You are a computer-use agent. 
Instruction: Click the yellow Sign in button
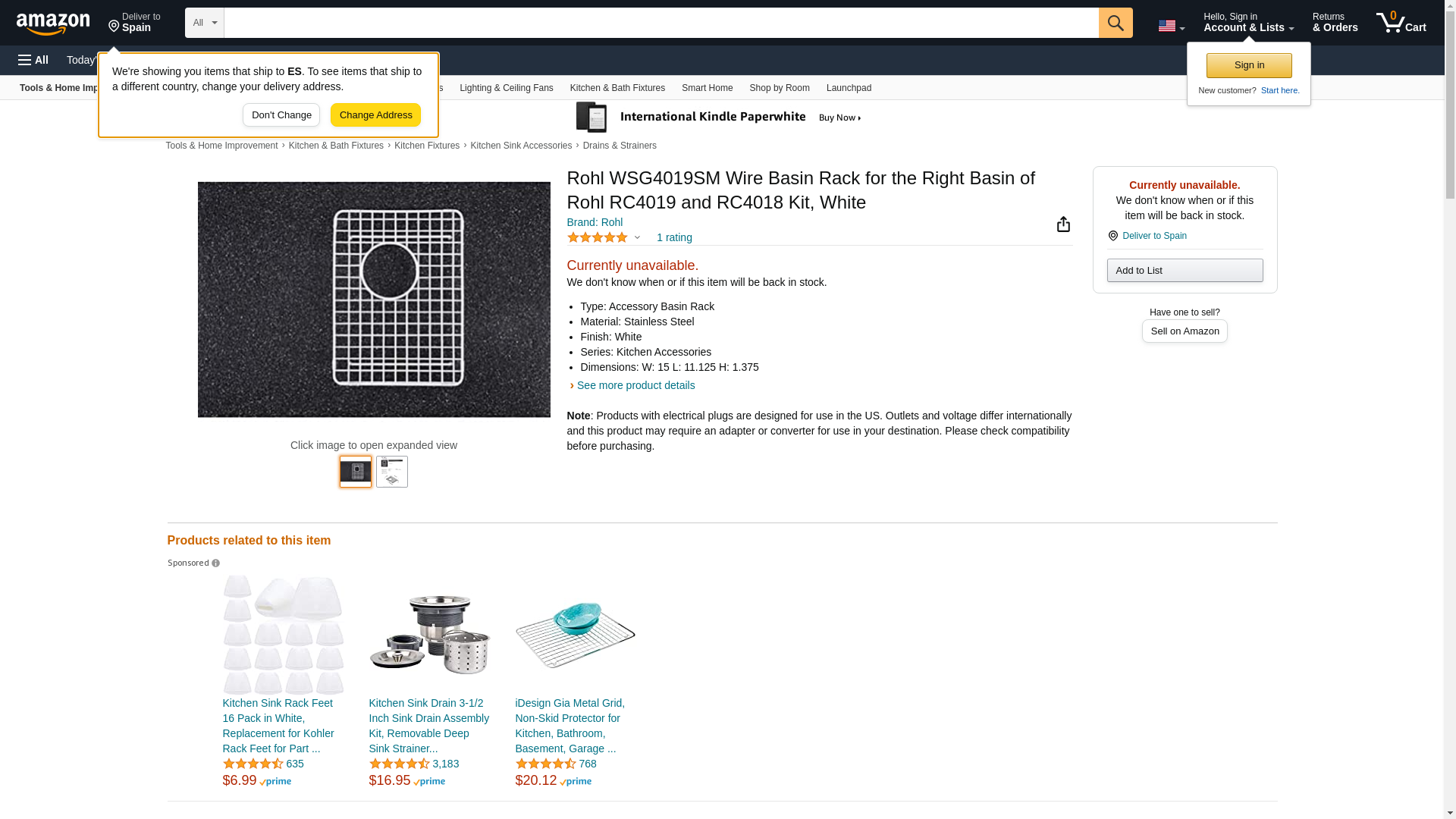coord(1249,65)
